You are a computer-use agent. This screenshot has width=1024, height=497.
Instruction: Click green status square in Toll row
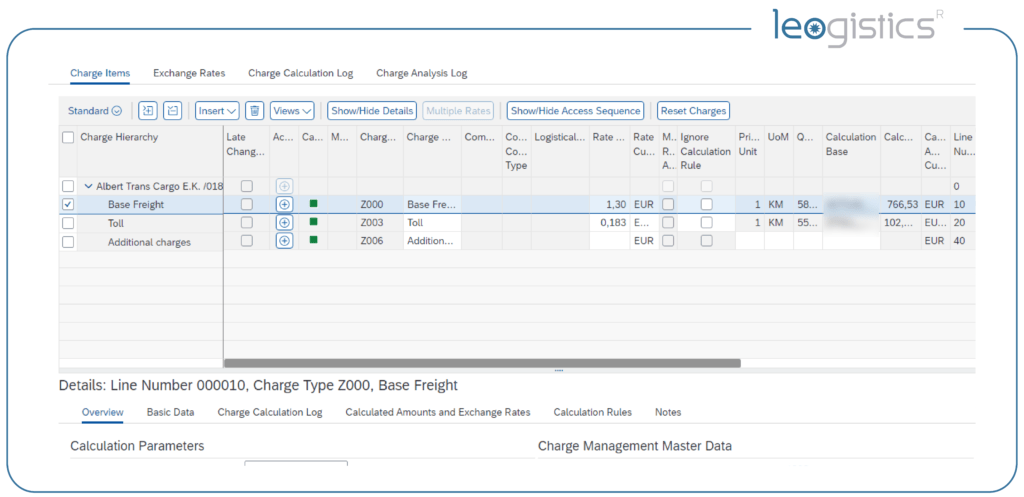(x=313, y=222)
